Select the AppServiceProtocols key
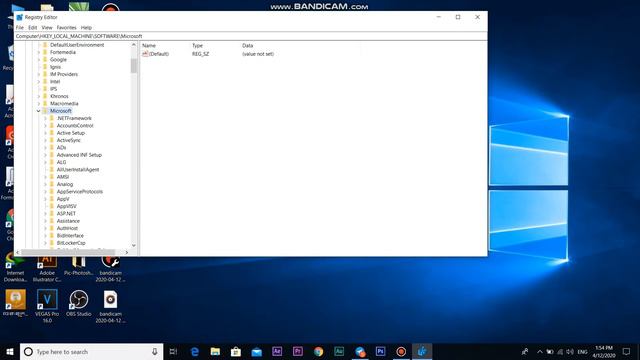This screenshot has height=360, width=640. (80, 192)
